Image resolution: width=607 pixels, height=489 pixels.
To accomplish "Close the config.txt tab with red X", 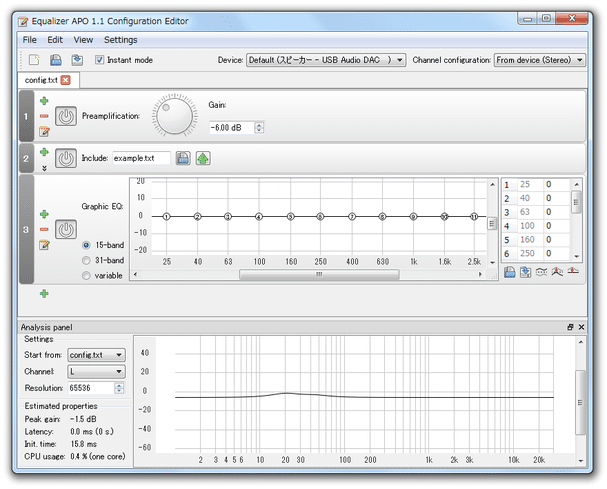I will tap(66, 80).
